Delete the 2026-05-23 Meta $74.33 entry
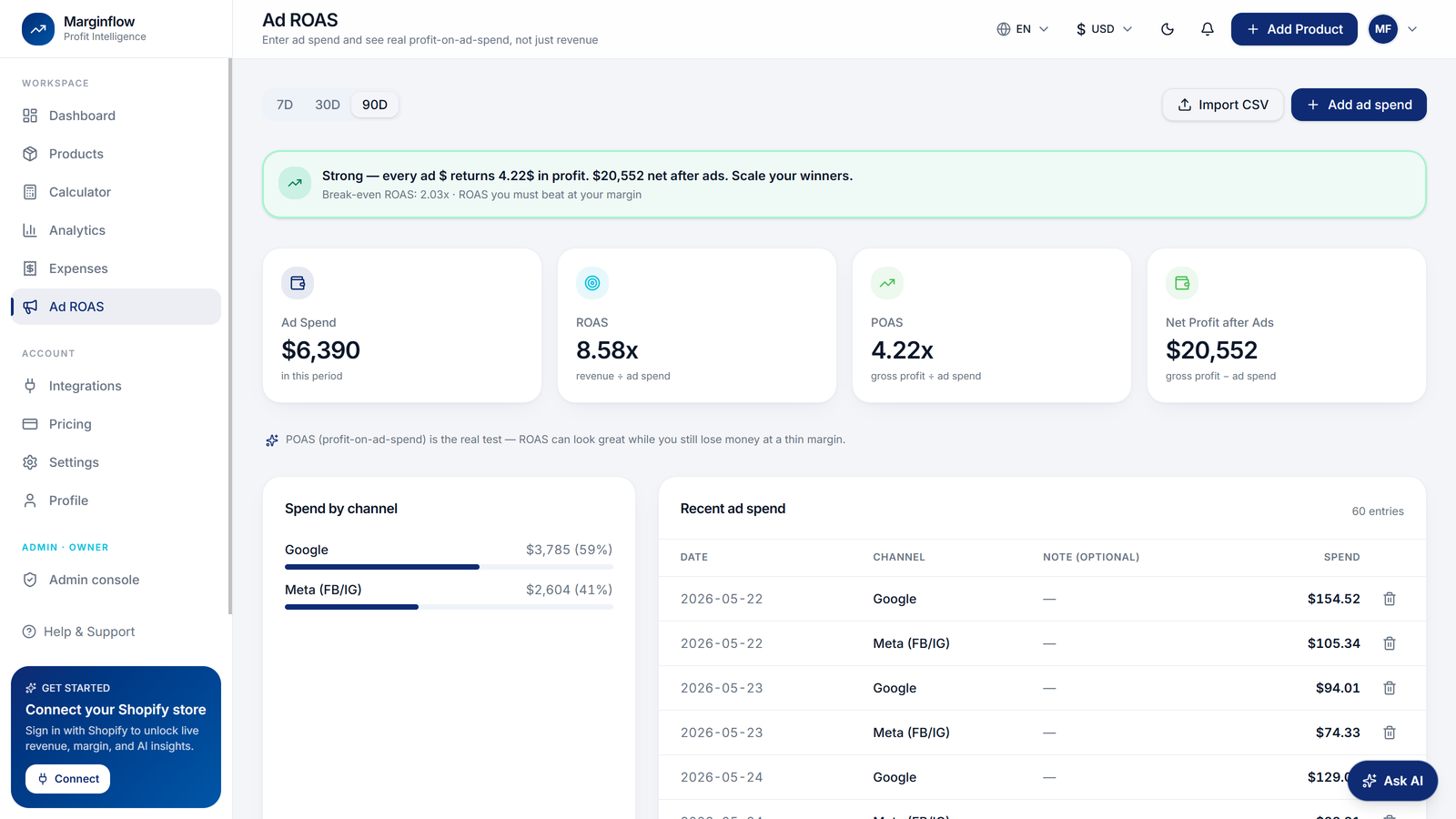This screenshot has height=819, width=1456. point(1390,733)
